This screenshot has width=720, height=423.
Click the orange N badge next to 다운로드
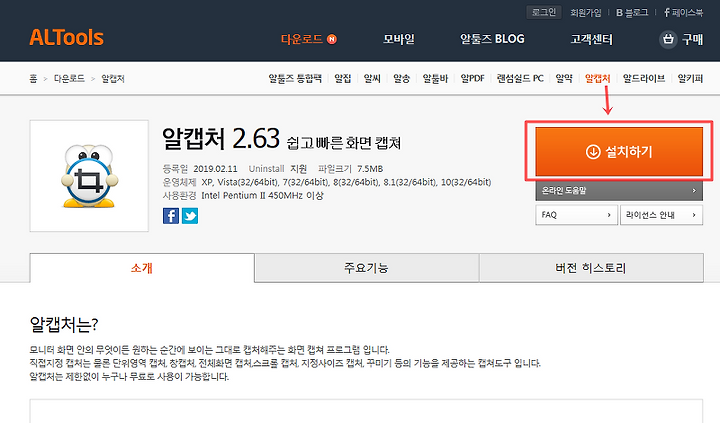coord(332,39)
